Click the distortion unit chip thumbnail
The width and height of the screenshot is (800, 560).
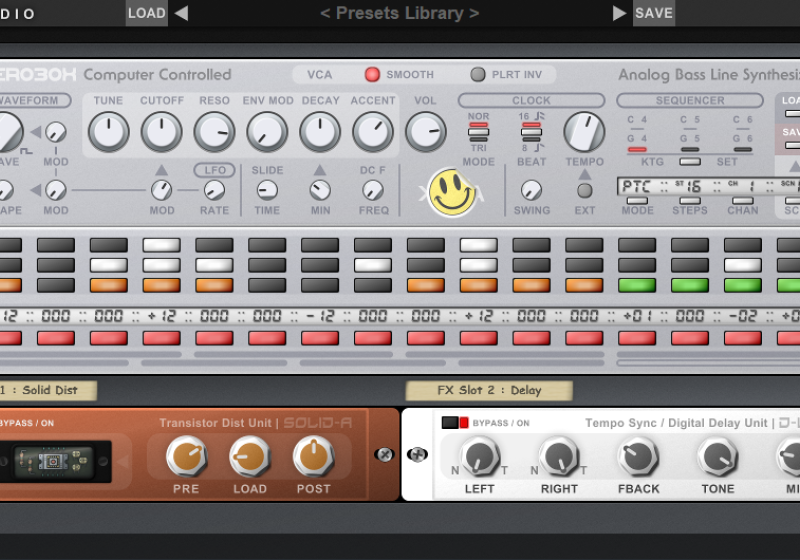tap(54, 462)
